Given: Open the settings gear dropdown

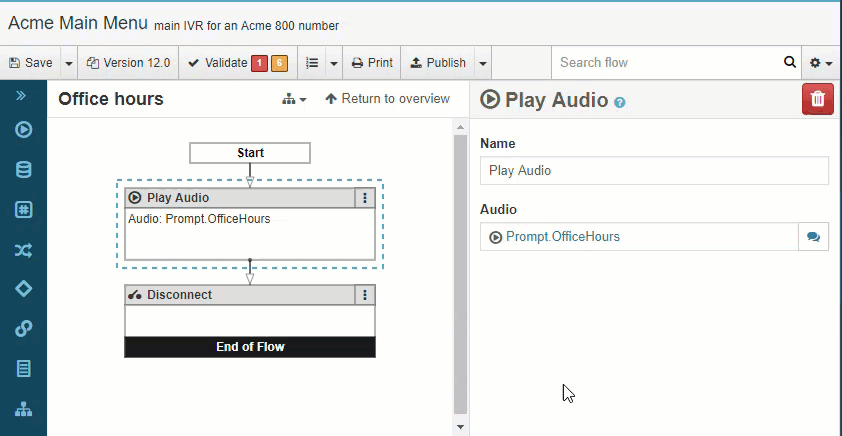Looking at the screenshot, I should [821, 63].
